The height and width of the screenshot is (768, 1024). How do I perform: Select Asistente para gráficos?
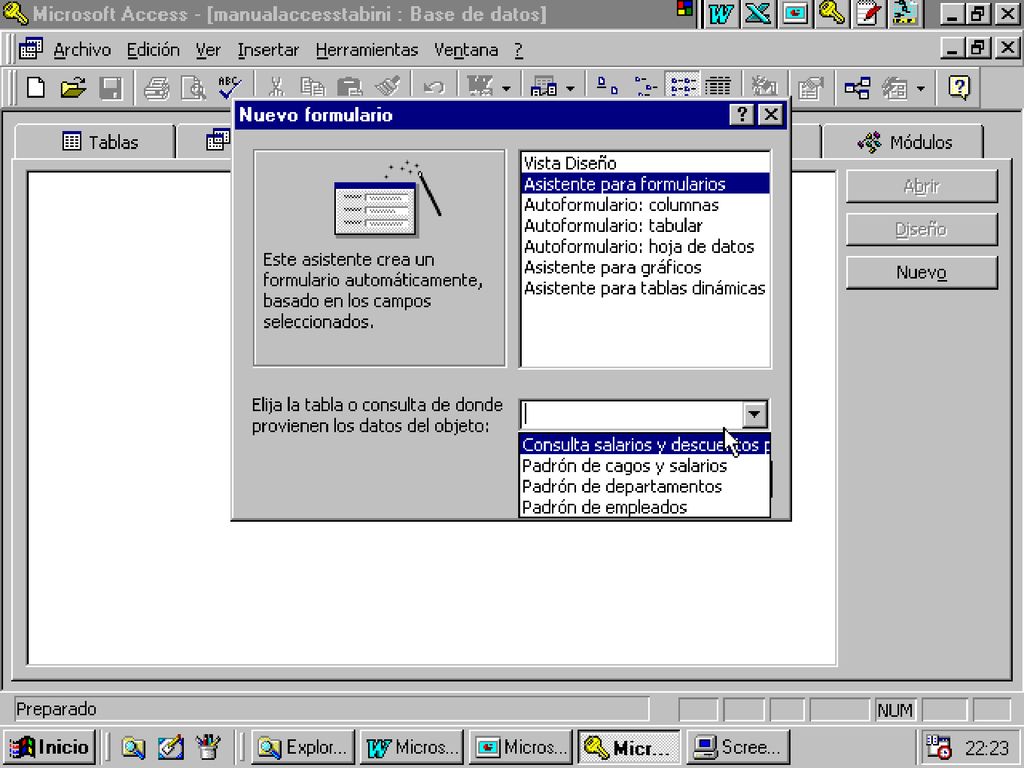pos(645,268)
